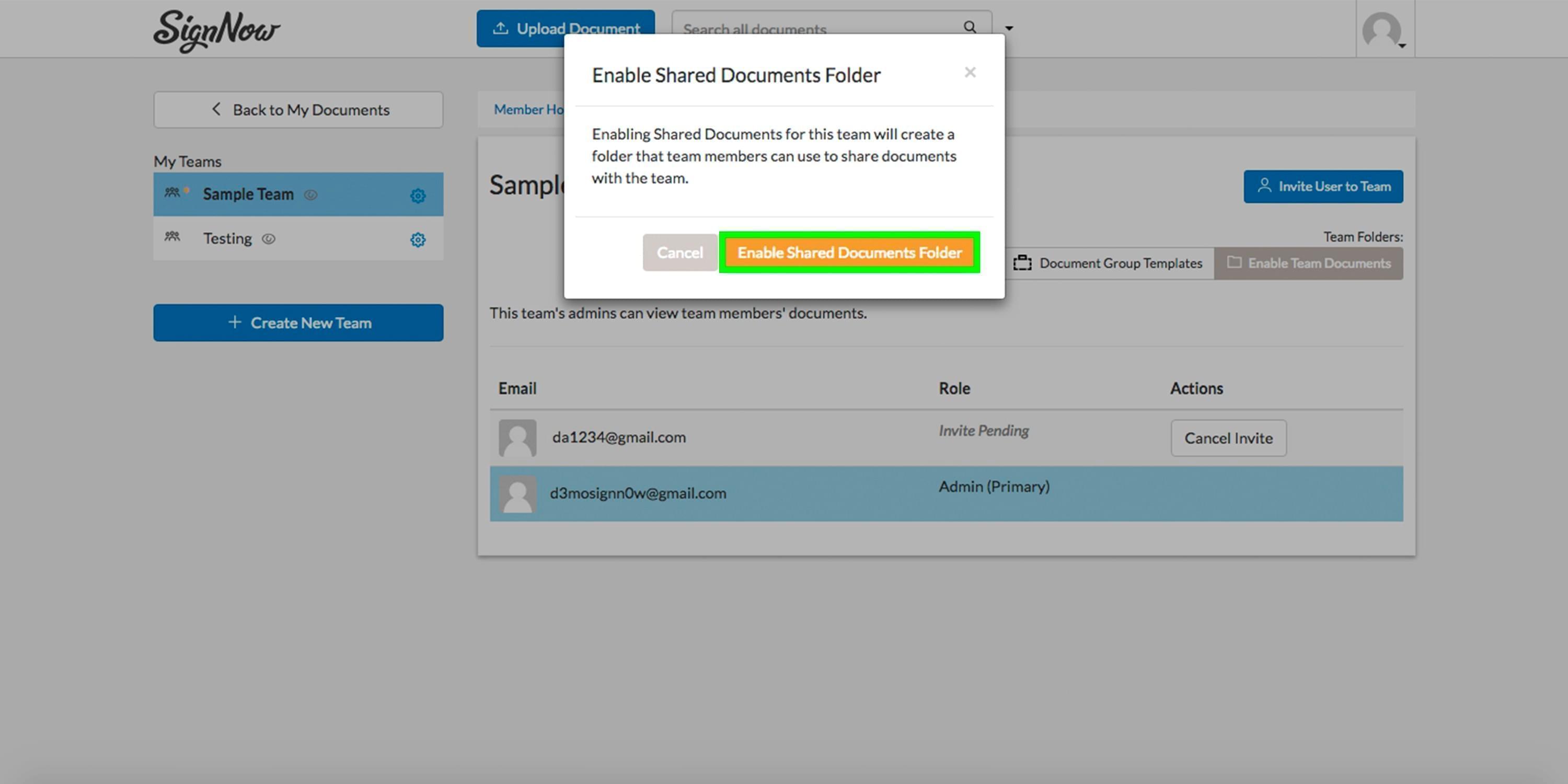Image resolution: width=1568 pixels, height=784 pixels.
Task: Toggle the eye icon next to Sample Team
Action: [x=310, y=195]
